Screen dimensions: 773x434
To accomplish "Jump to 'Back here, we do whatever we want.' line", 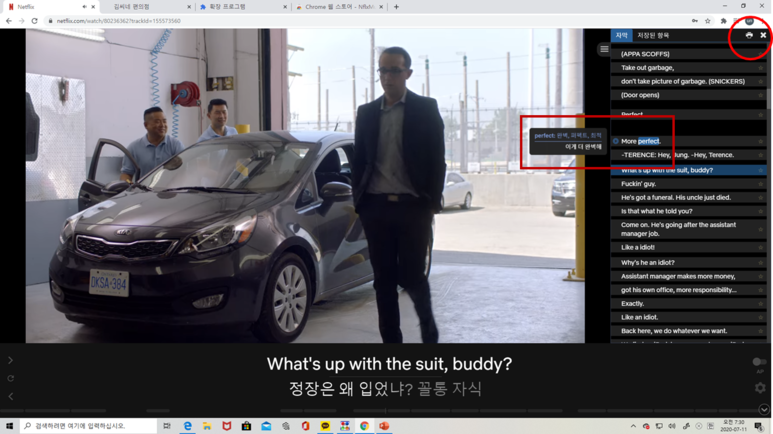I will 688,331.
